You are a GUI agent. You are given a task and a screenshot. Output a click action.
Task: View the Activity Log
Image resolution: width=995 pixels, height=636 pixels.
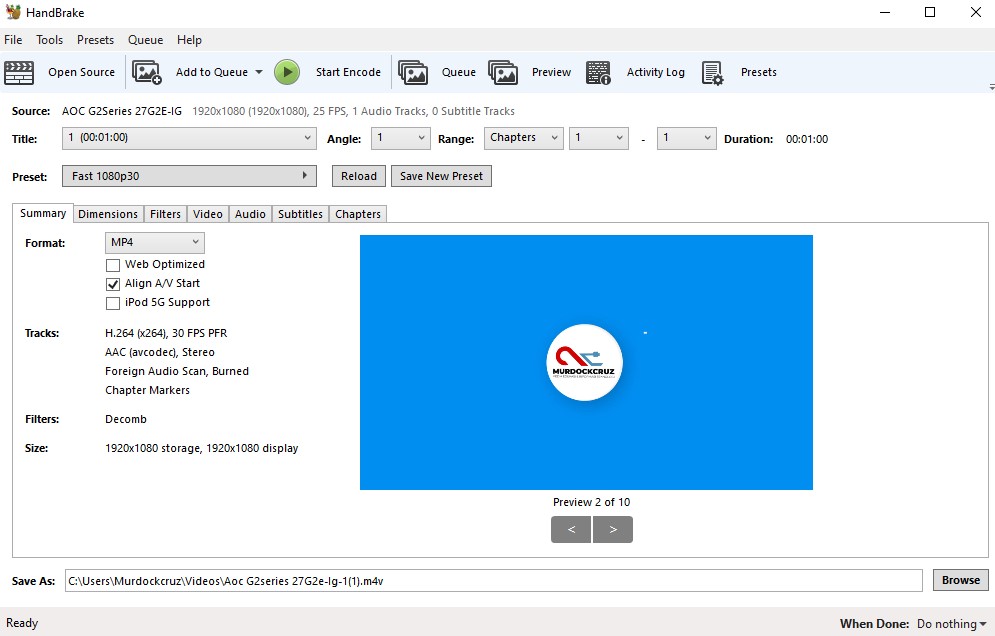point(598,72)
